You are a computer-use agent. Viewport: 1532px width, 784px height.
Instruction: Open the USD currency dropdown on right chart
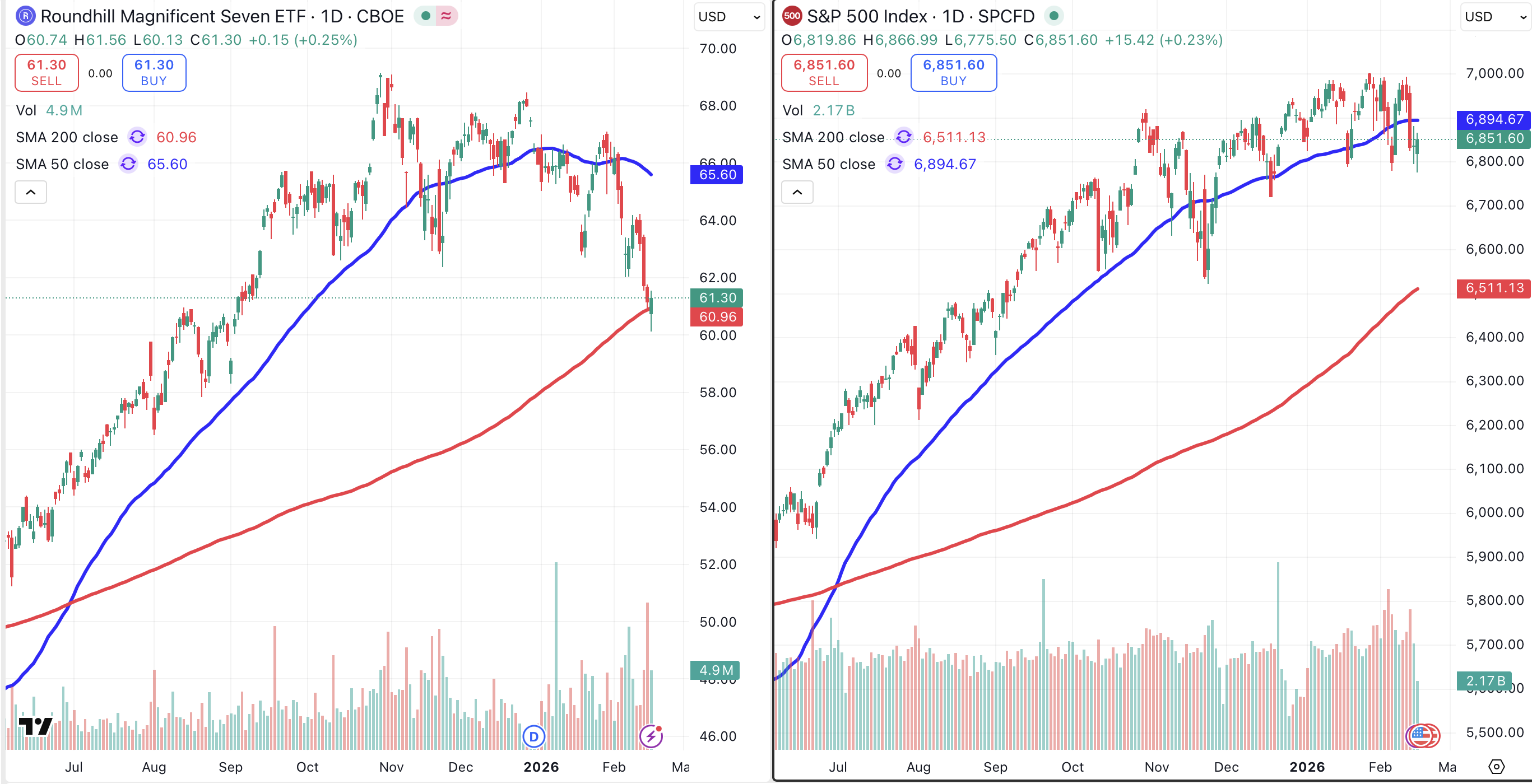coord(1495,17)
